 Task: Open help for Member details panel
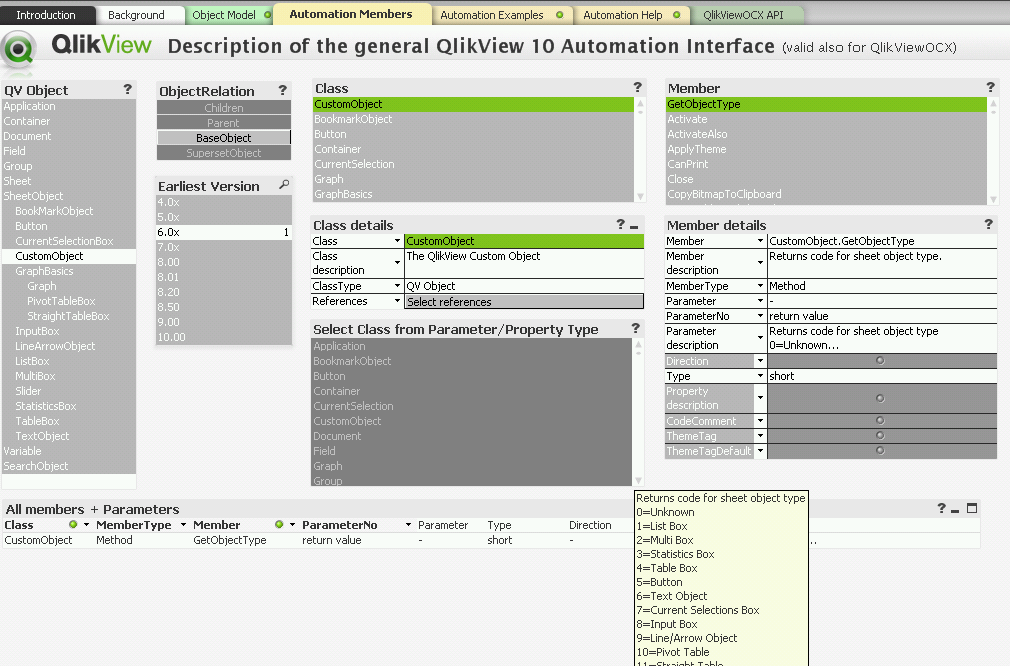pos(989,224)
